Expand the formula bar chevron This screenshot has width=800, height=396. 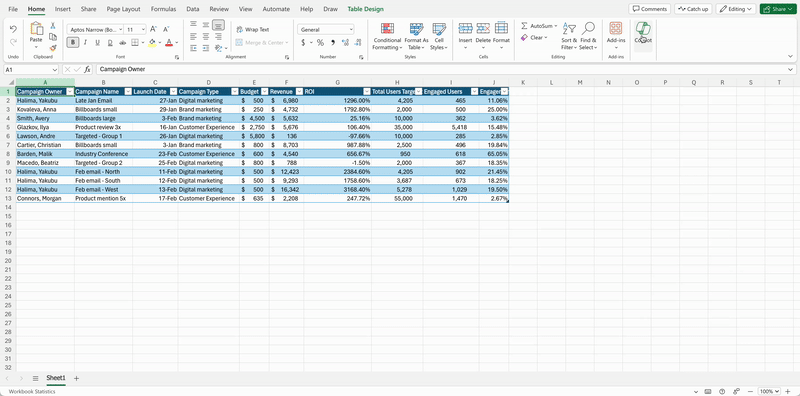point(790,69)
